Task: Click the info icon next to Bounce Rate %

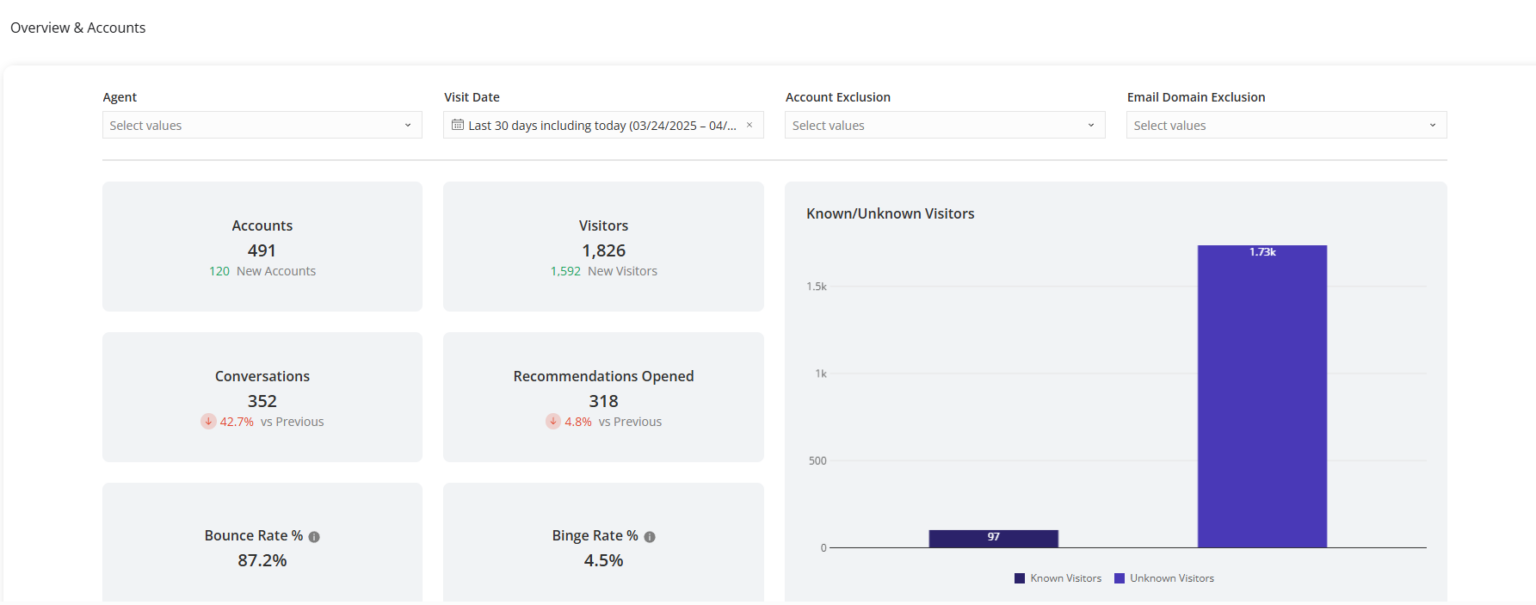Action: coord(314,536)
